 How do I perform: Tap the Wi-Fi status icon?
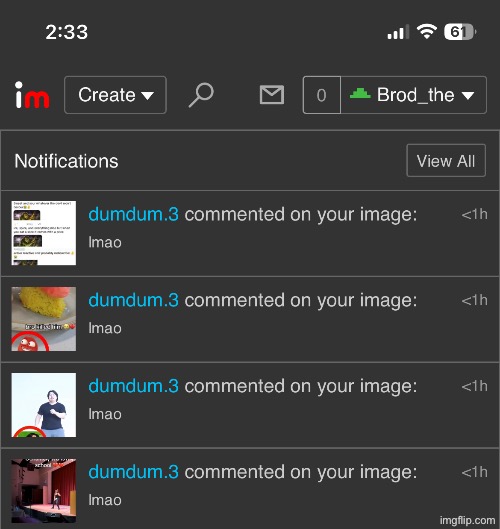tap(427, 32)
